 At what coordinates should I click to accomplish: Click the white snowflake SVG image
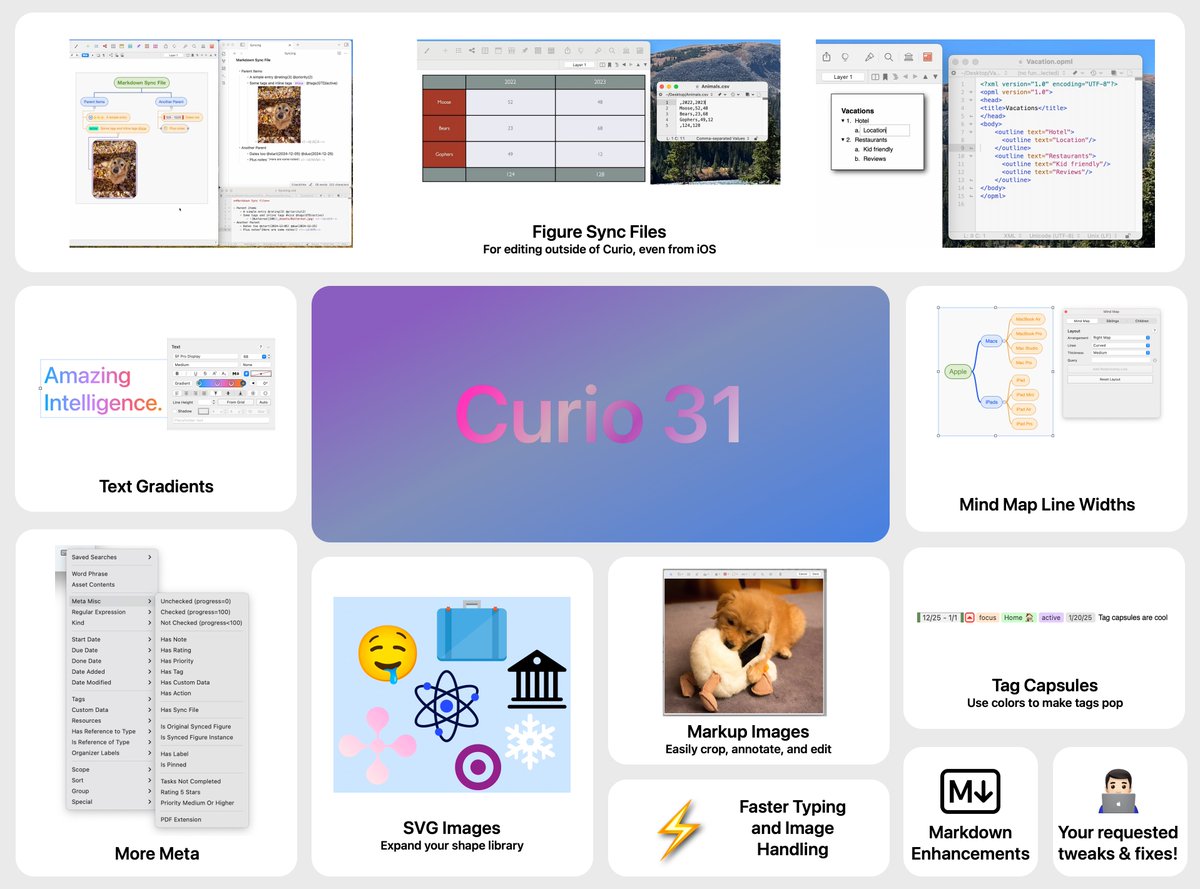530,742
